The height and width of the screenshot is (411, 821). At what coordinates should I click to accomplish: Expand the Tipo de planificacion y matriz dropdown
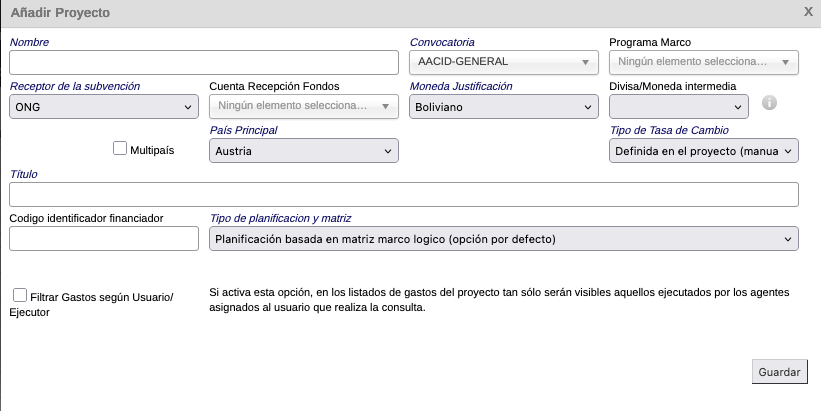point(503,239)
